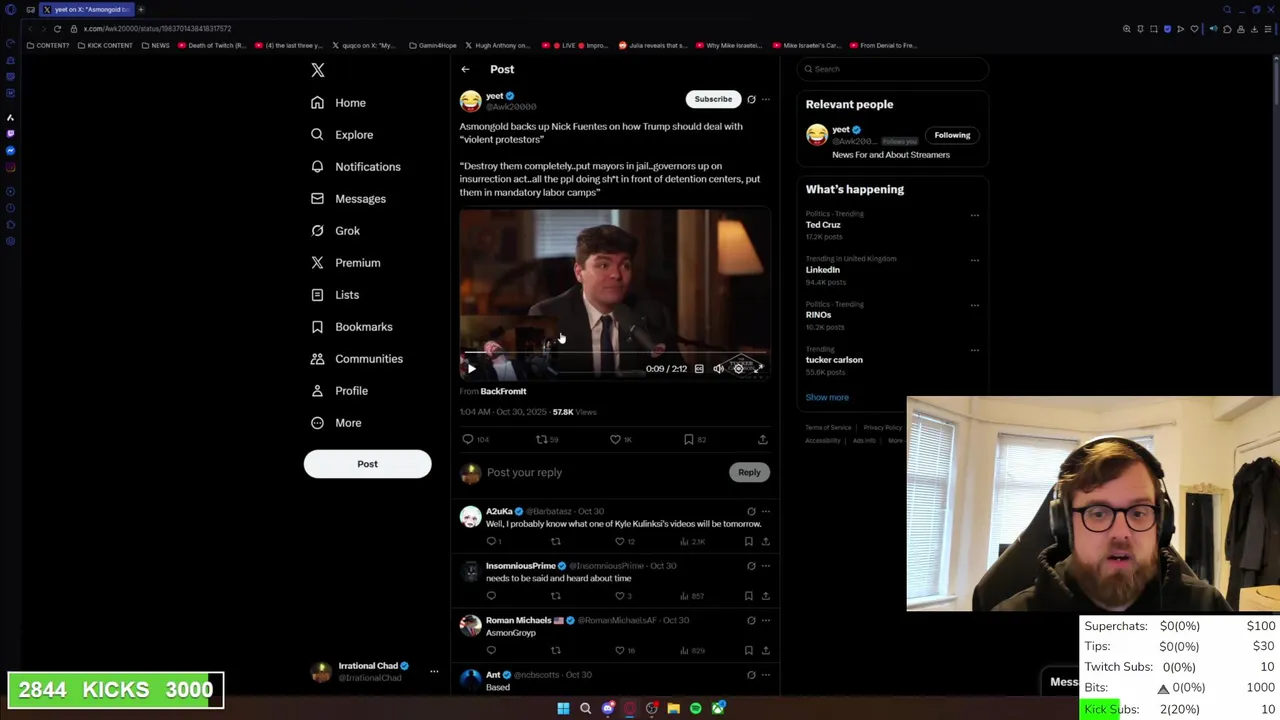Open Communities in the sidebar

pos(356,359)
